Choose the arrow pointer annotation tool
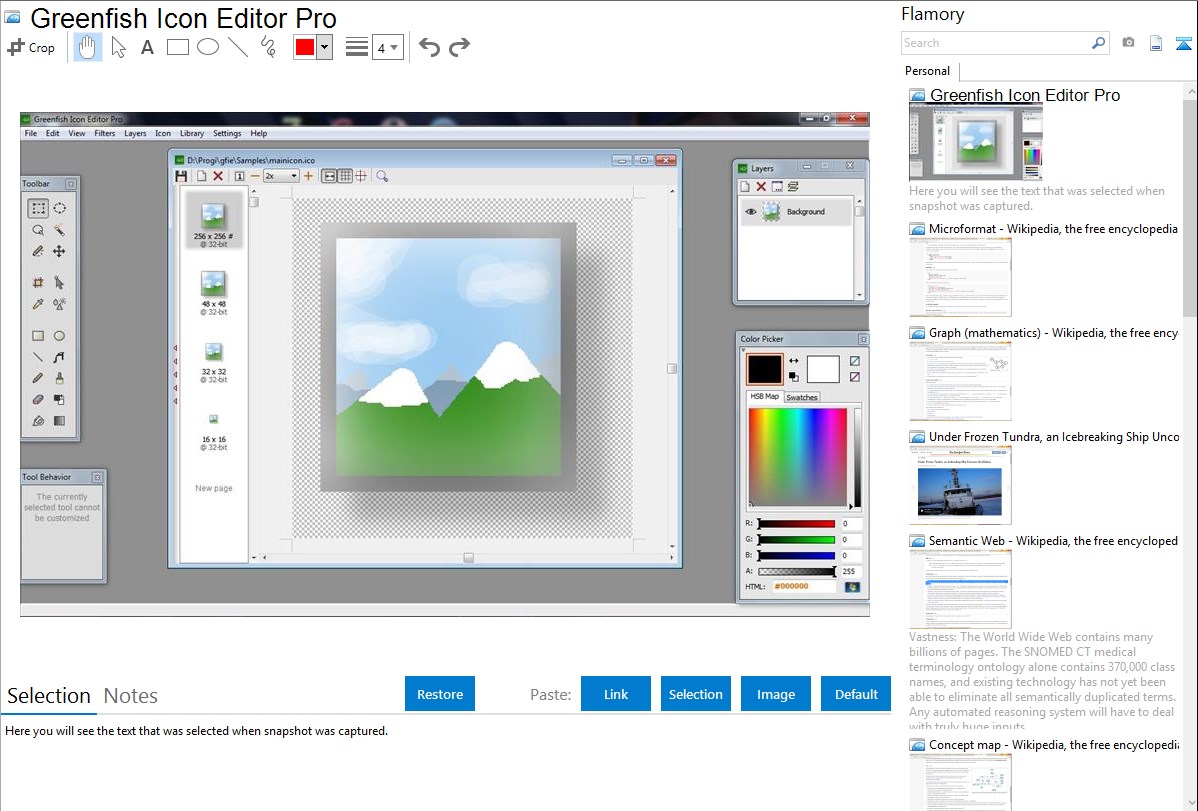The image size is (1198, 811). point(118,47)
